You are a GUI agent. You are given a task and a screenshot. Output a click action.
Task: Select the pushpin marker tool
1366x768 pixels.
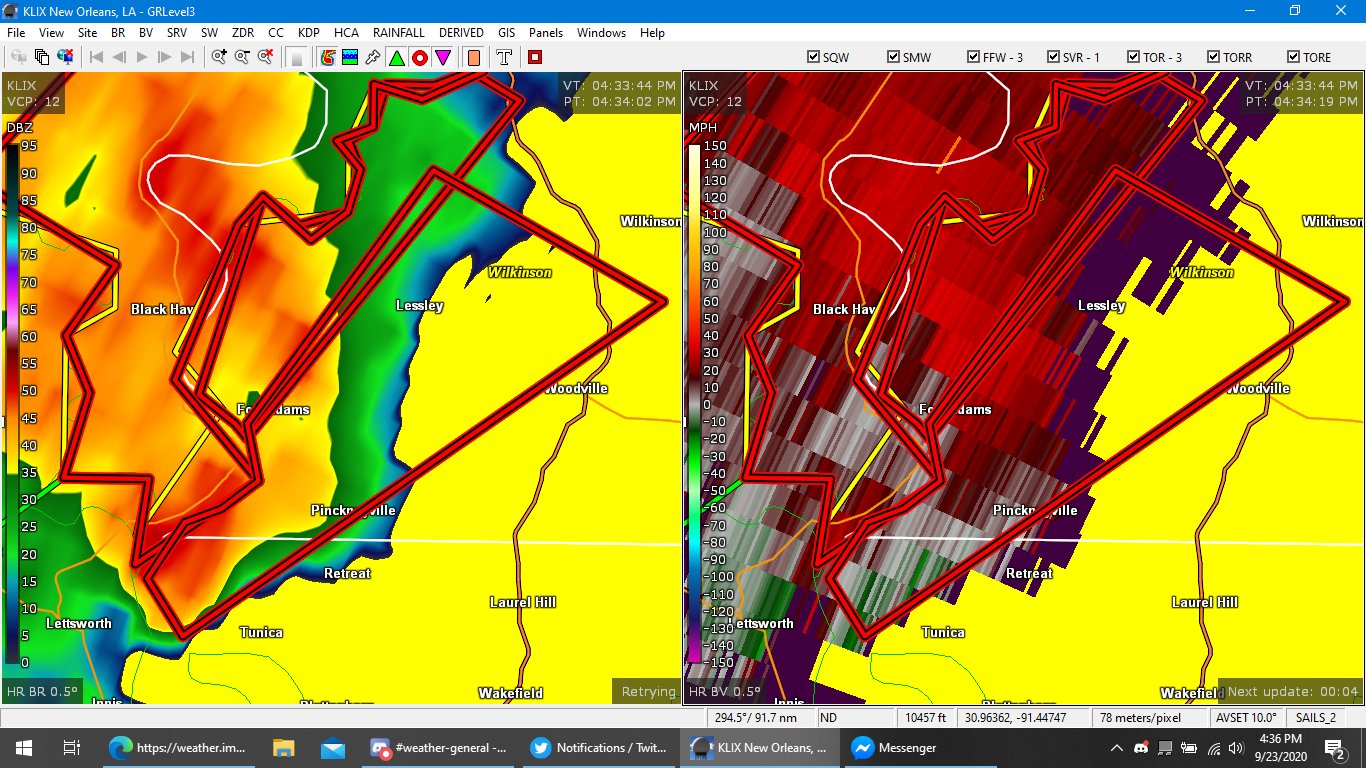point(373,57)
